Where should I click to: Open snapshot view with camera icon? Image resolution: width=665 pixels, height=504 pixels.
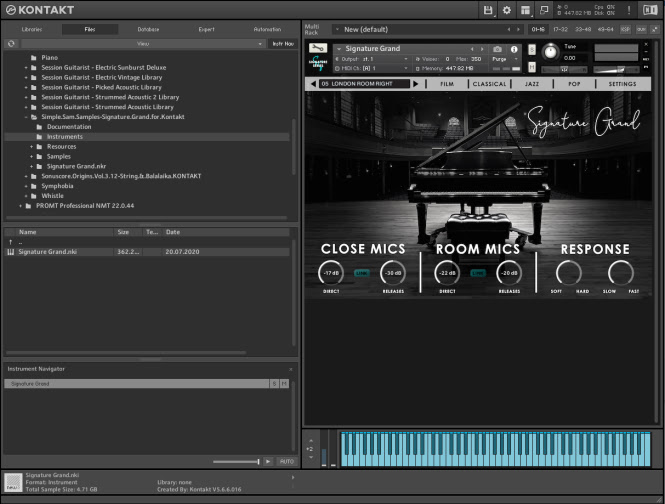point(497,49)
